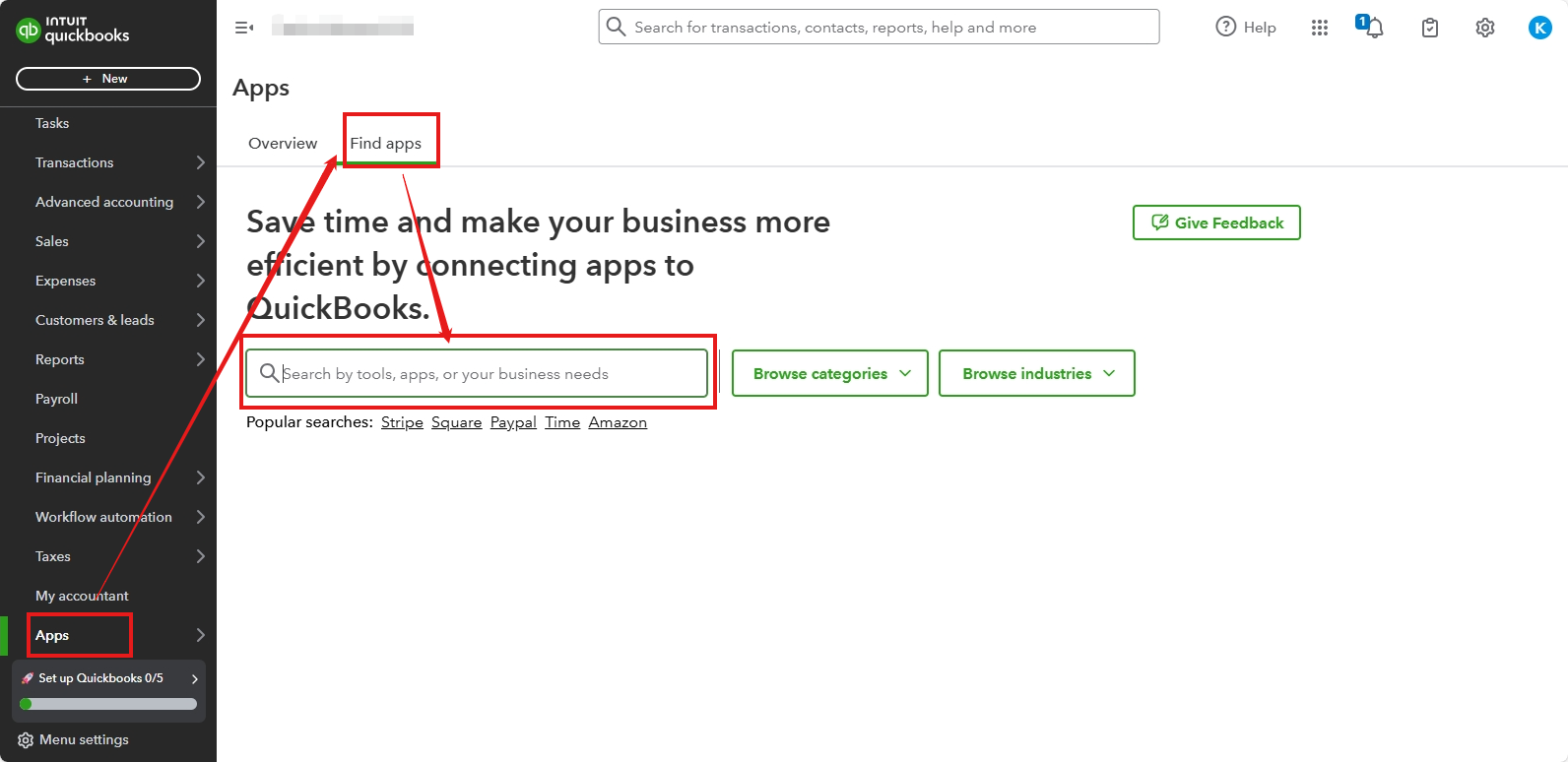Expand the Financial planning chevron
The image size is (1568, 762).
(200, 477)
